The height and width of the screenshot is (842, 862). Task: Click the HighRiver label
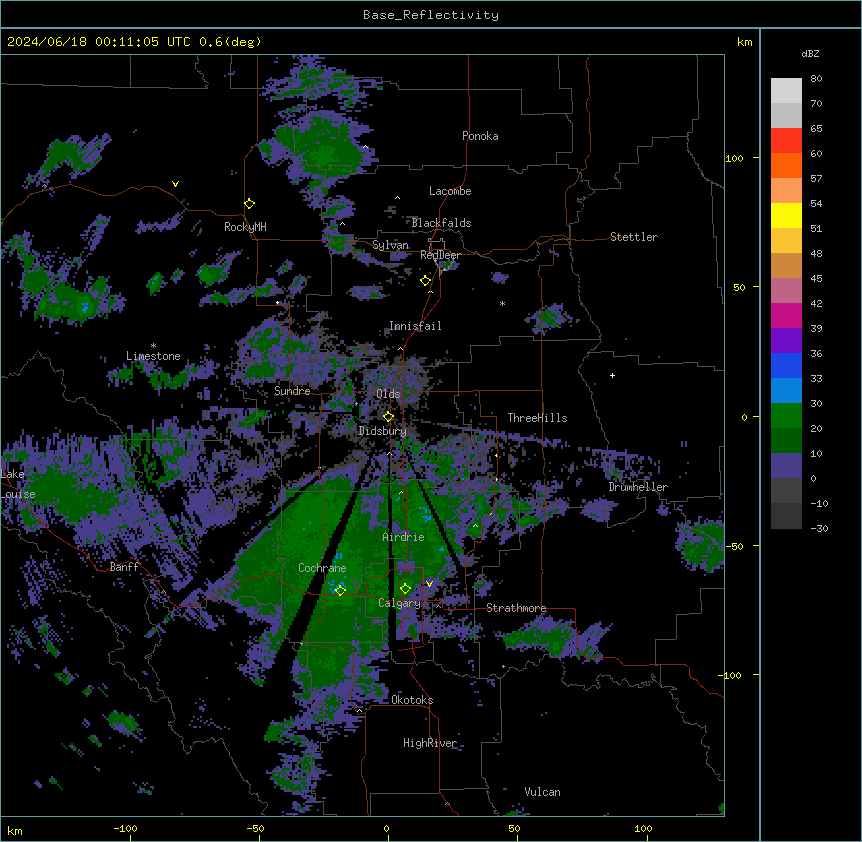pyautogui.click(x=430, y=743)
